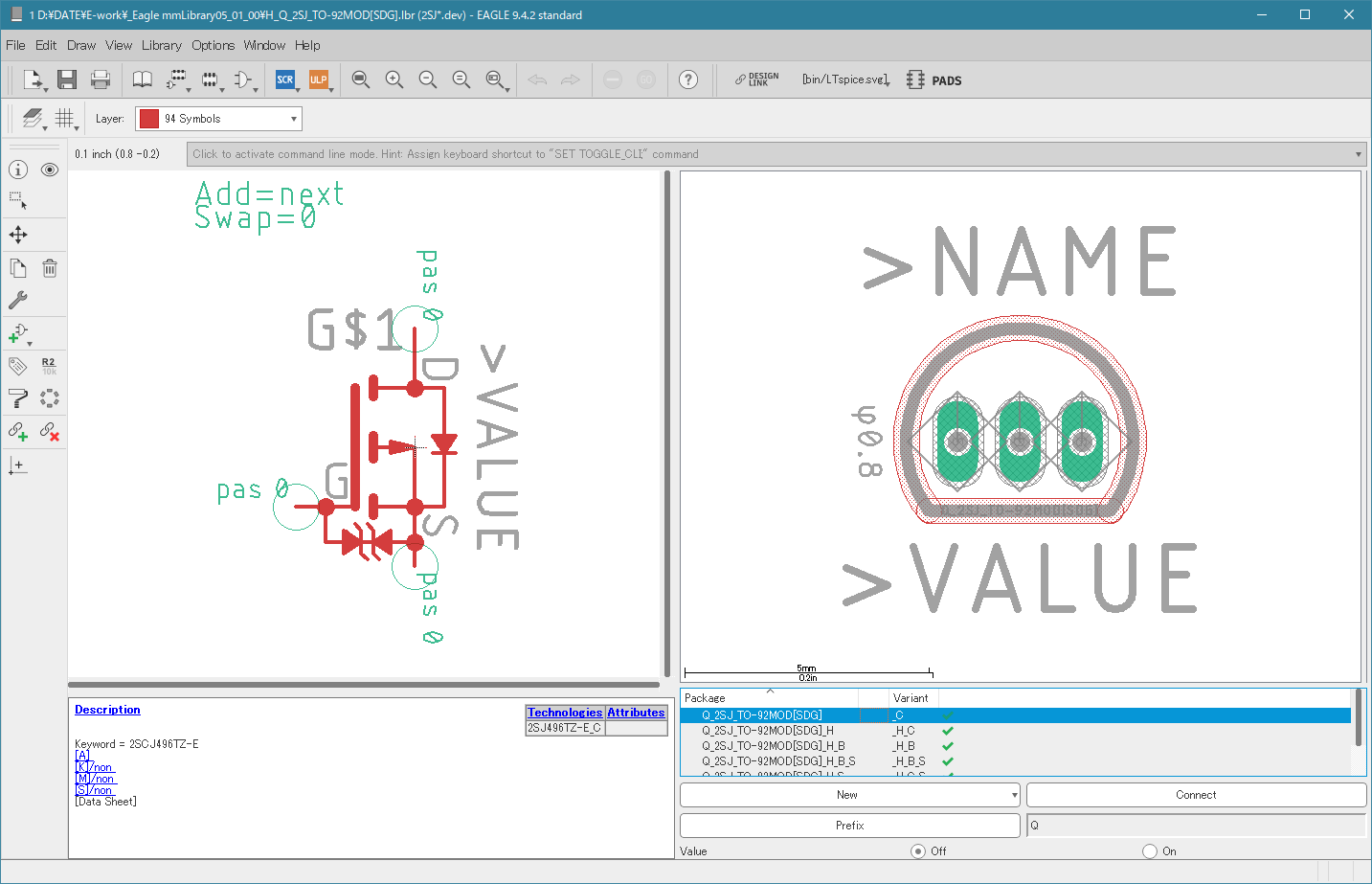The height and width of the screenshot is (884, 1372).
Task: Run the ULP user program icon
Action: pos(319,79)
